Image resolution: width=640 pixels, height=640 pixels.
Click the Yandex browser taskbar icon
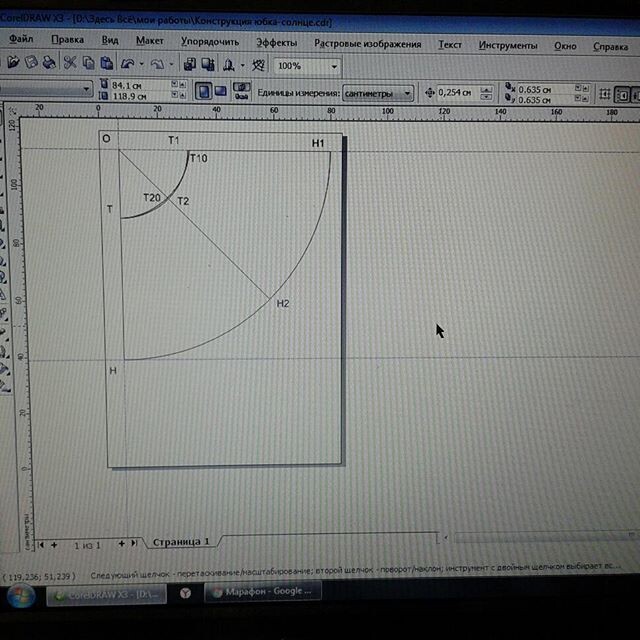click(186, 593)
